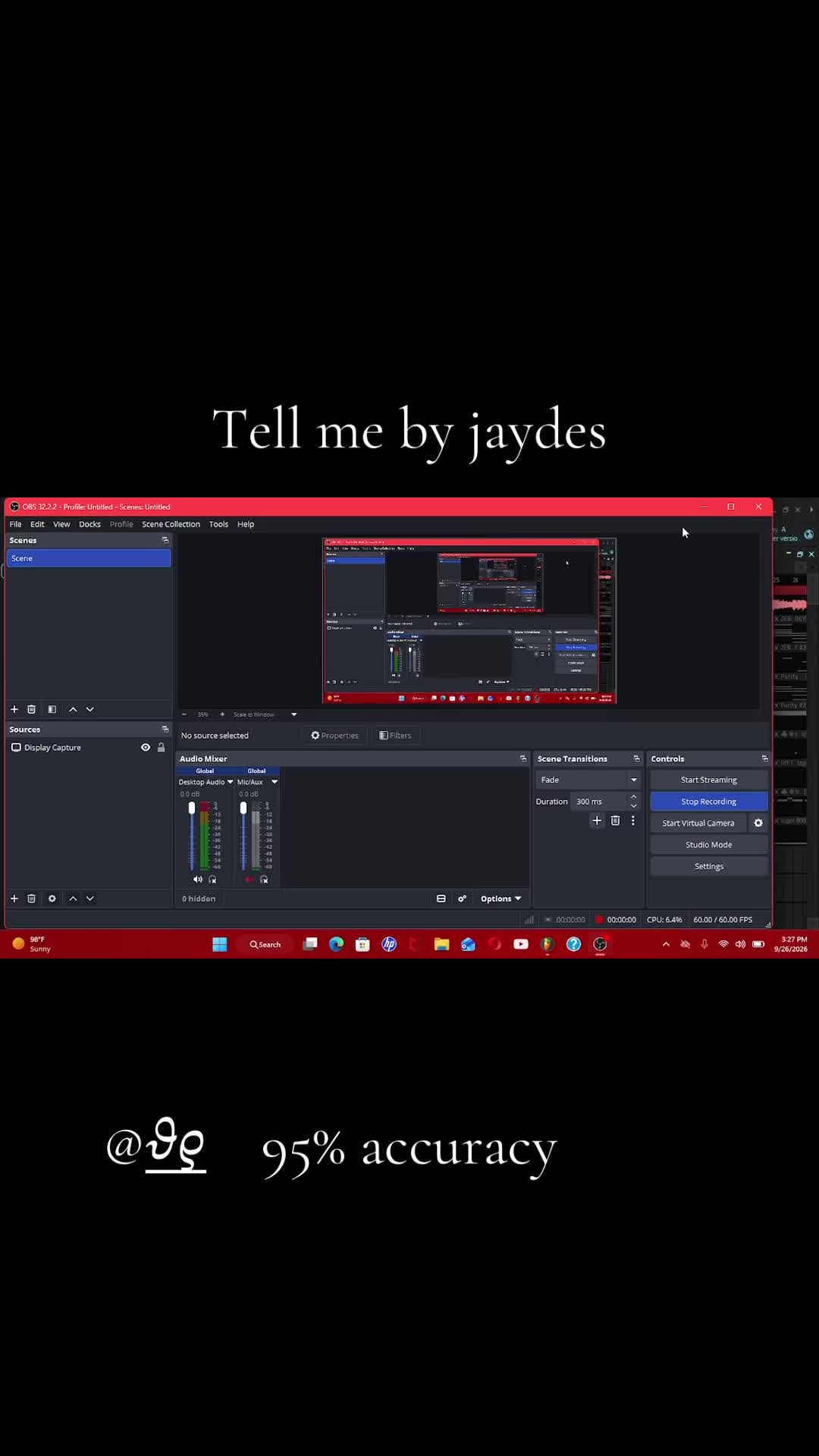Enable Studio Mode
The image size is (819, 1456).
point(709,845)
